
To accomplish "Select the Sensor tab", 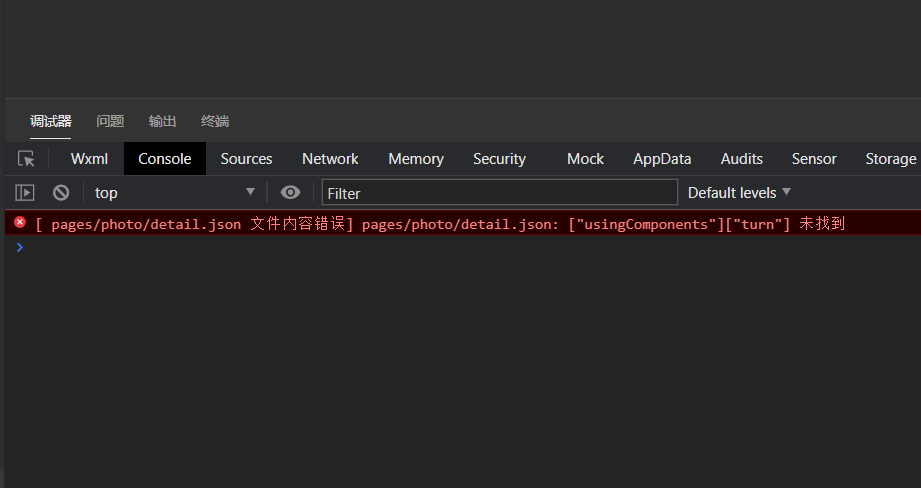I will (814, 159).
